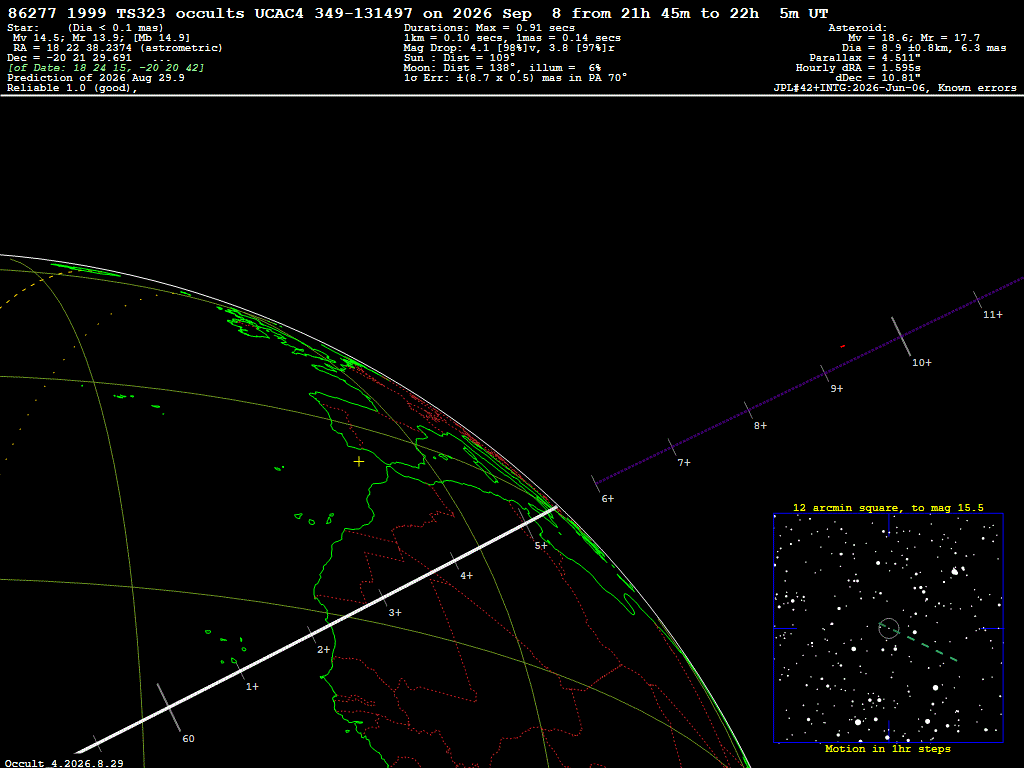Click the Occult version label bottom-left
The image size is (1024, 768).
pyautogui.click(x=64, y=763)
